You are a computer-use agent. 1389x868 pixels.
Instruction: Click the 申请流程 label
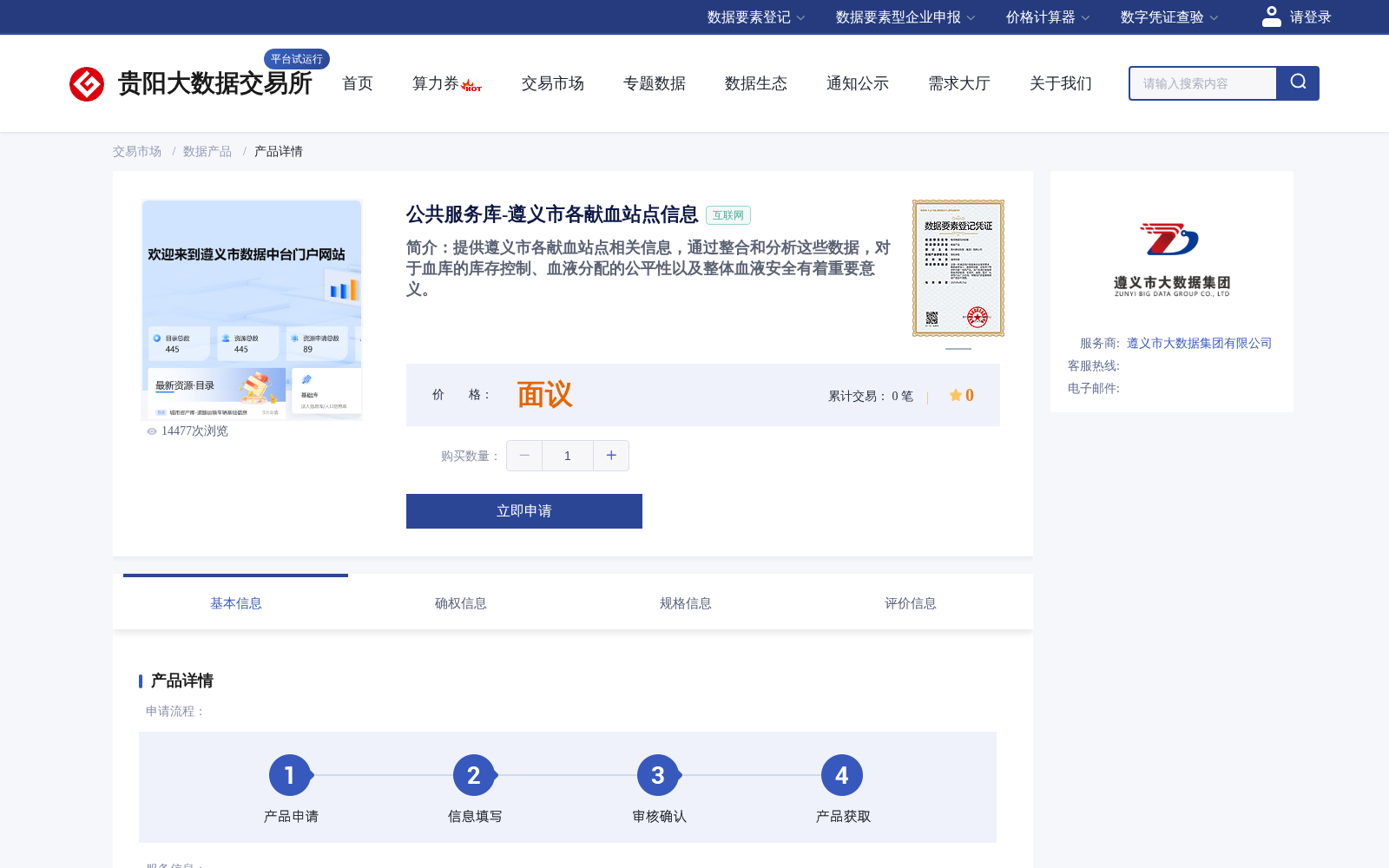175,711
